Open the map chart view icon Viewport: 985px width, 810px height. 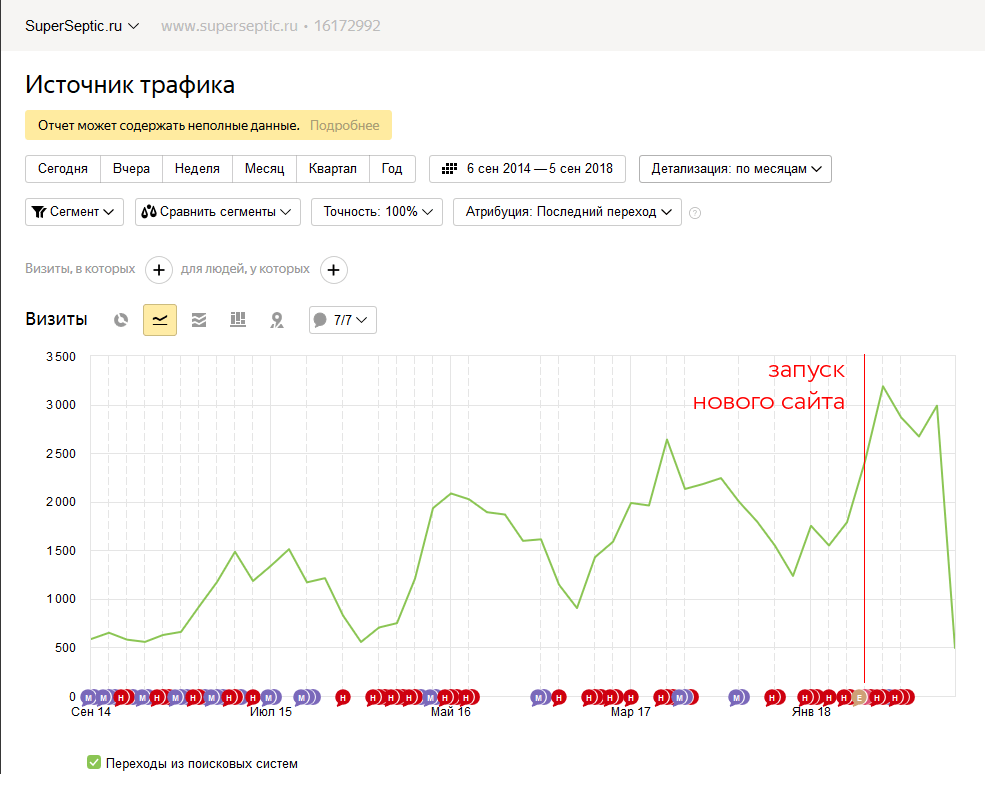tap(277, 320)
